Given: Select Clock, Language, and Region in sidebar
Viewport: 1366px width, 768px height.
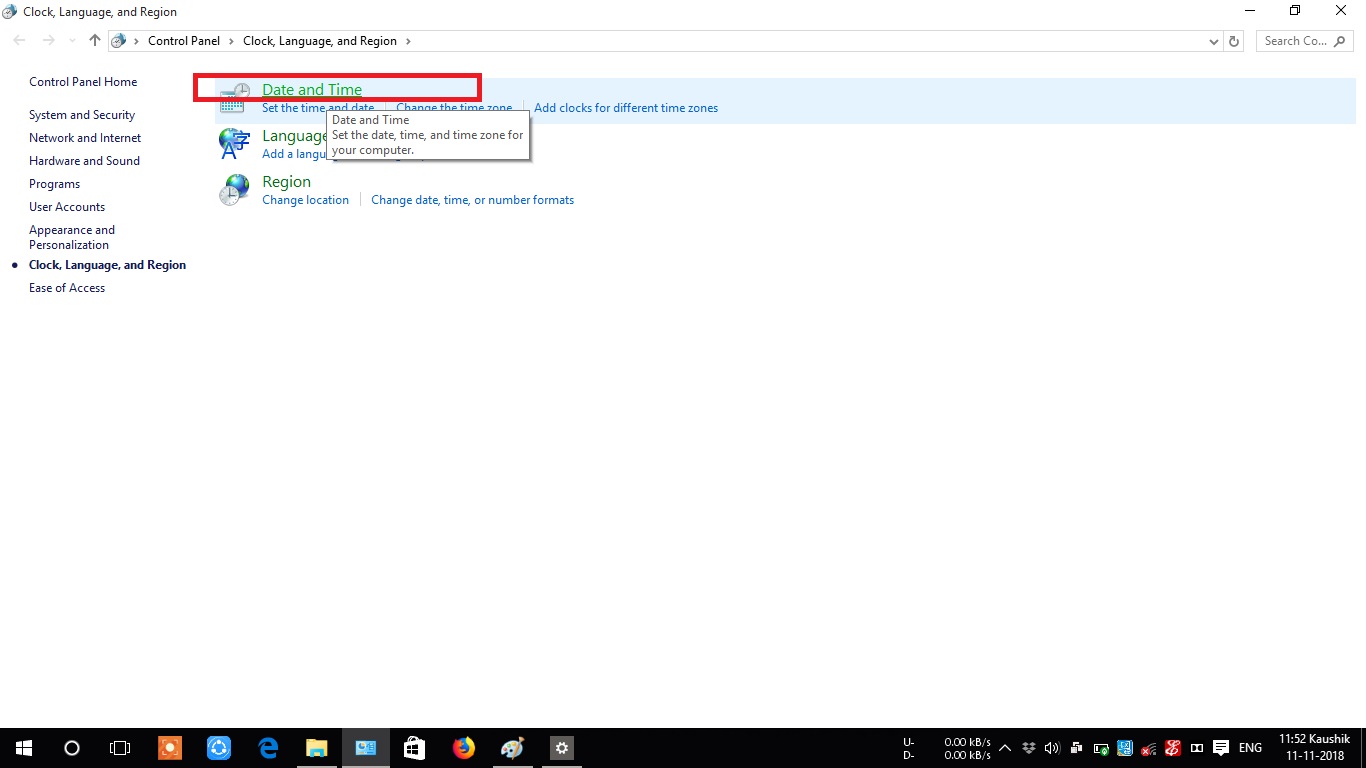Looking at the screenshot, I should pos(107,265).
